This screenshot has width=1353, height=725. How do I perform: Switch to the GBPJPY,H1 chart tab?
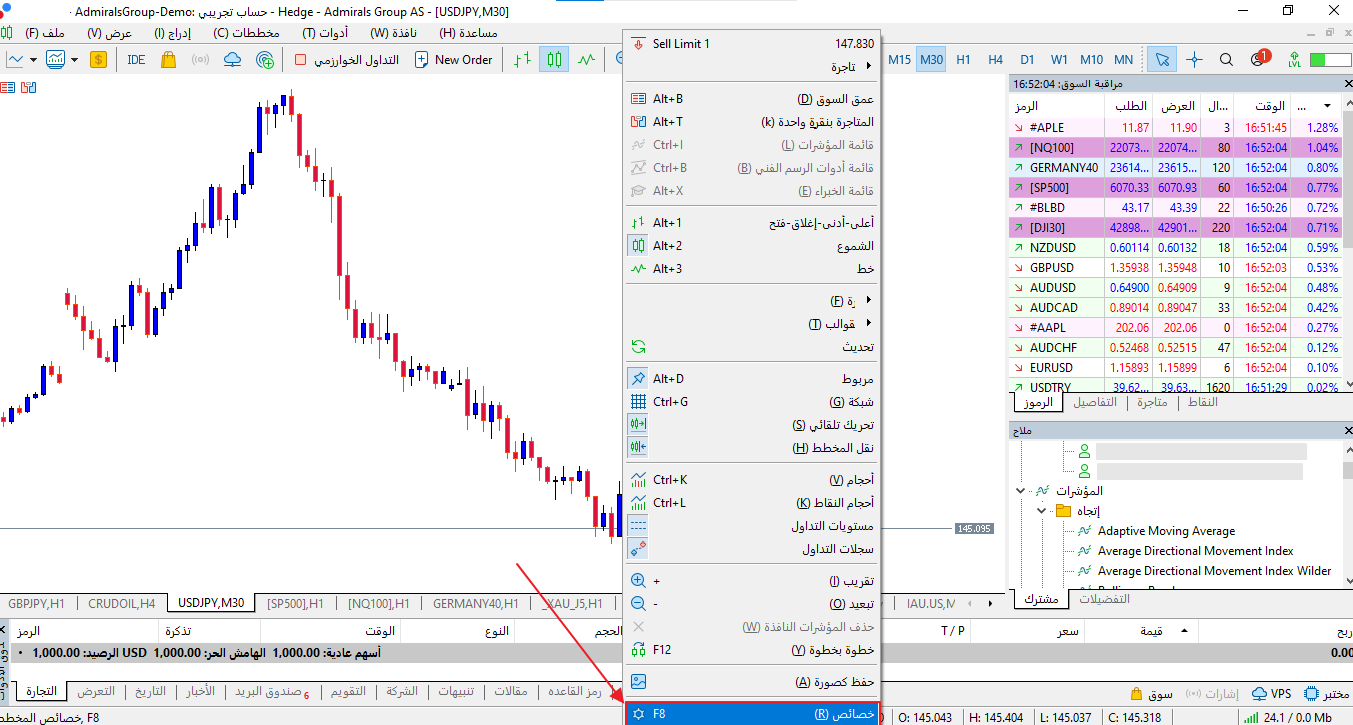click(36, 604)
